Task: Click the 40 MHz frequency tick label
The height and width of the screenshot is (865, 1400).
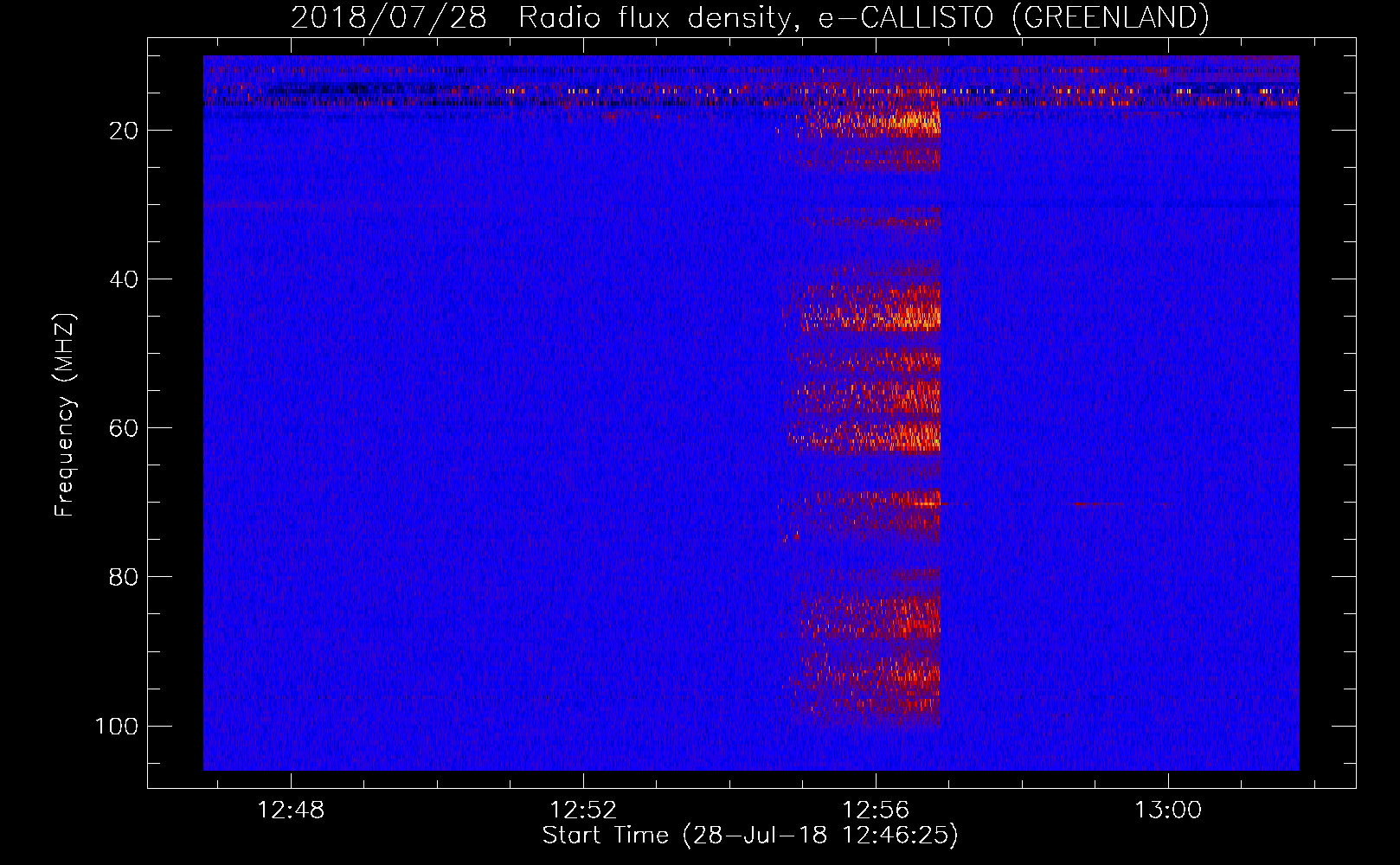Action: pyautogui.click(x=124, y=279)
